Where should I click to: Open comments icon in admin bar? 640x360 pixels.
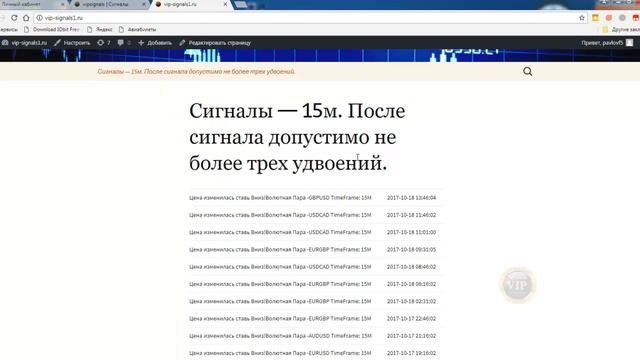pos(124,43)
